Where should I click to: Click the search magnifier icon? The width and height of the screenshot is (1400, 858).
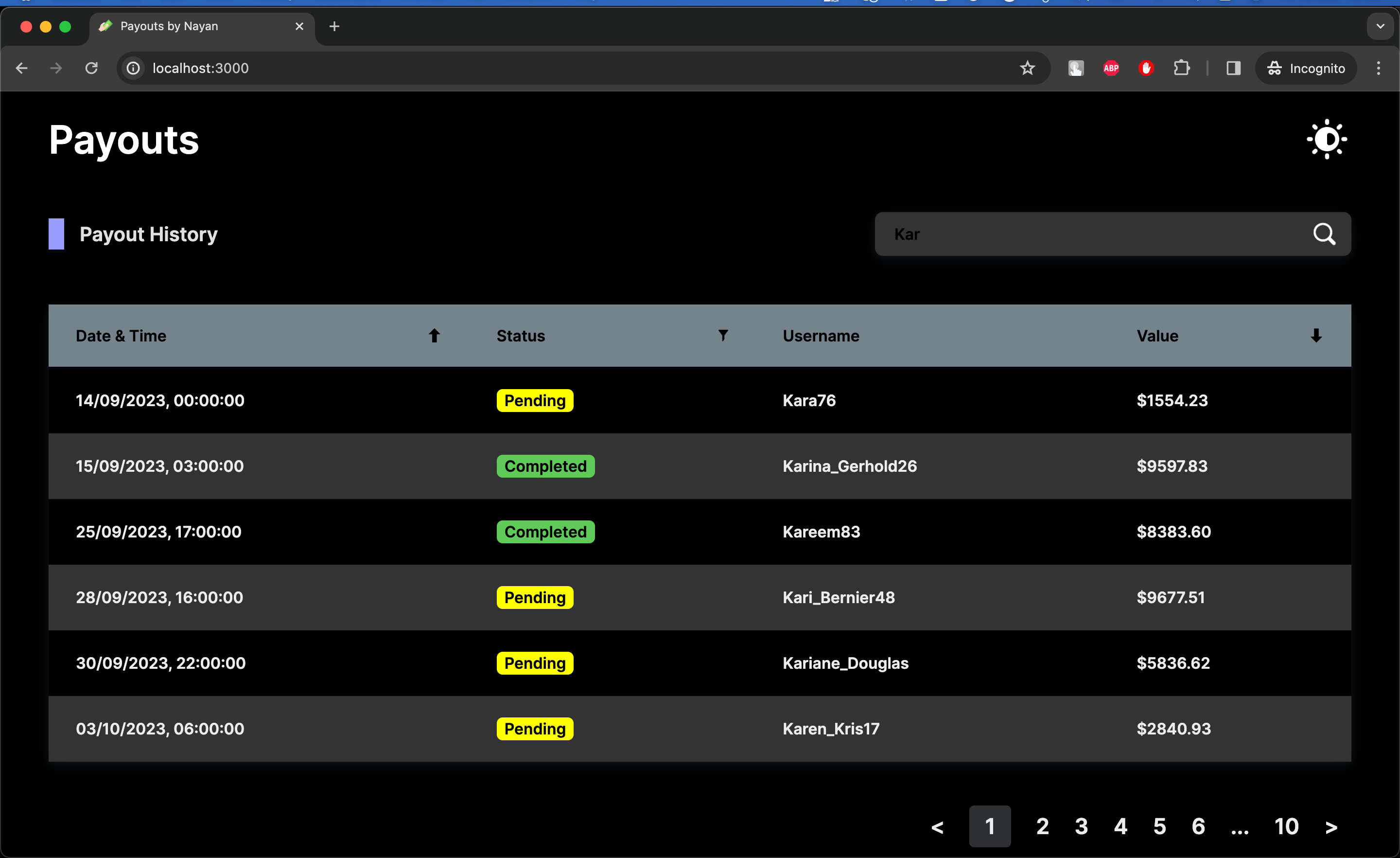(x=1323, y=233)
